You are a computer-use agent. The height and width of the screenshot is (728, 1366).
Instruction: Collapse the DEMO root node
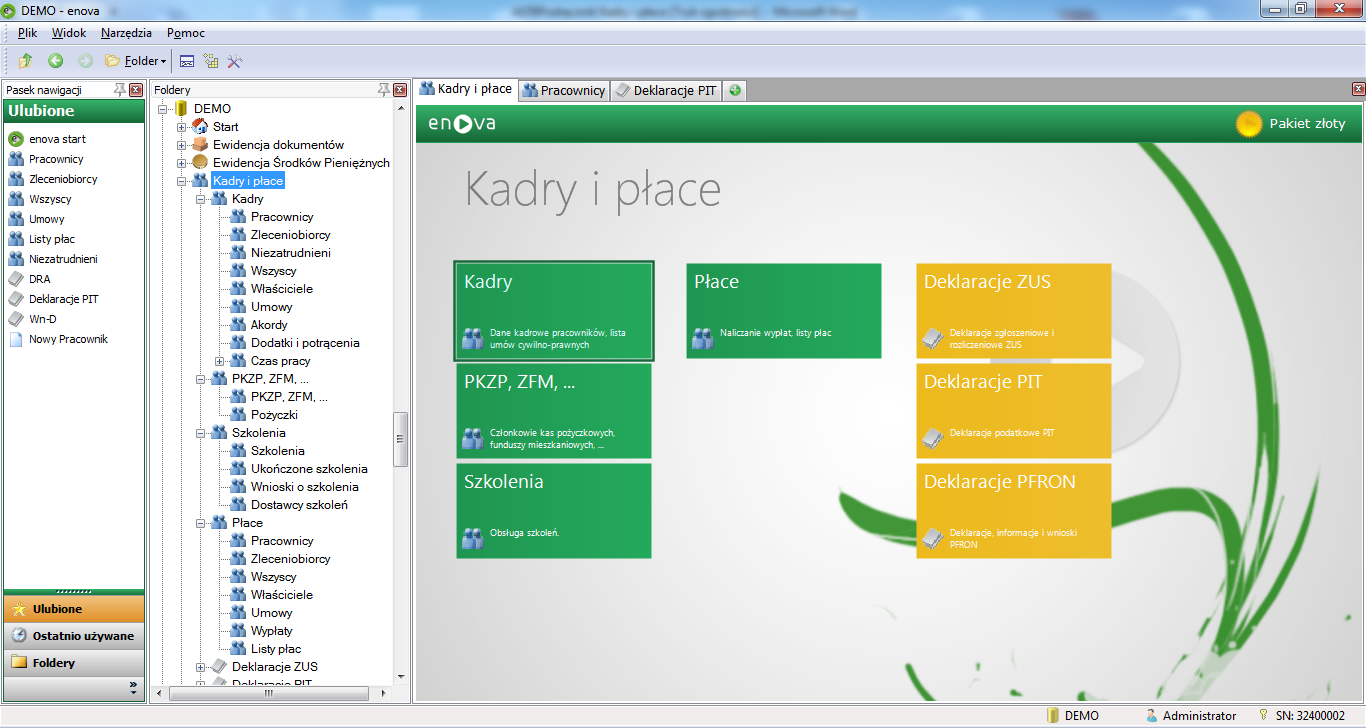click(163, 108)
